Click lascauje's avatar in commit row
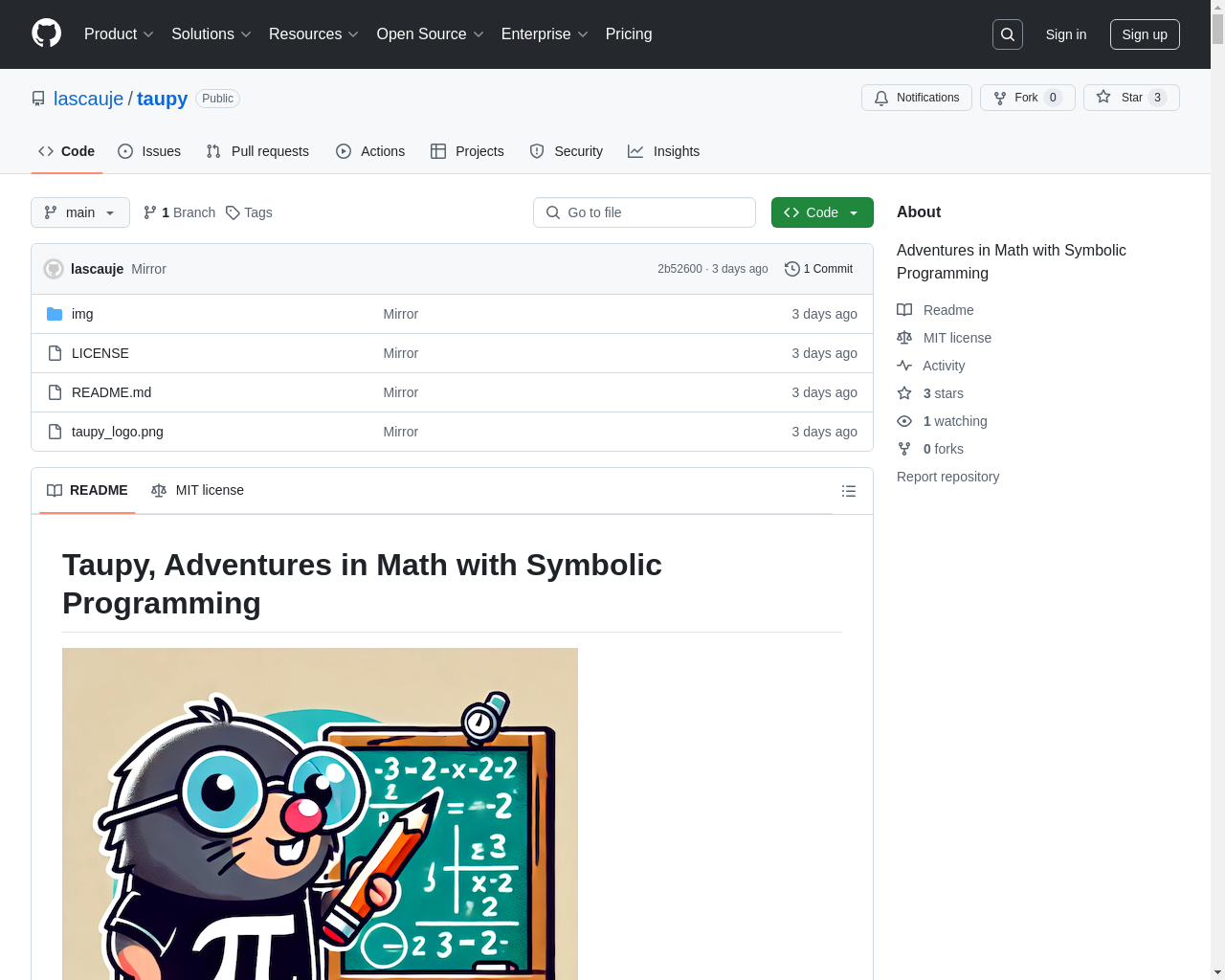This screenshot has height=980, width=1225. click(54, 269)
